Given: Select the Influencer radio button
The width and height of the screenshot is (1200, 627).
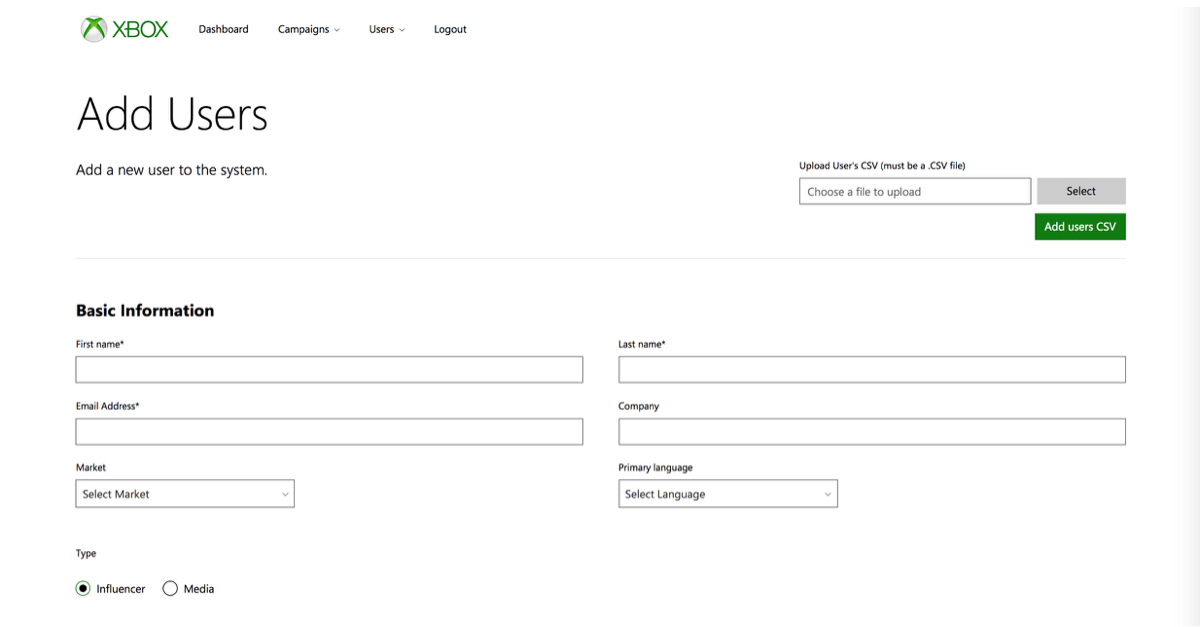Looking at the screenshot, I should pyautogui.click(x=83, y=589).
